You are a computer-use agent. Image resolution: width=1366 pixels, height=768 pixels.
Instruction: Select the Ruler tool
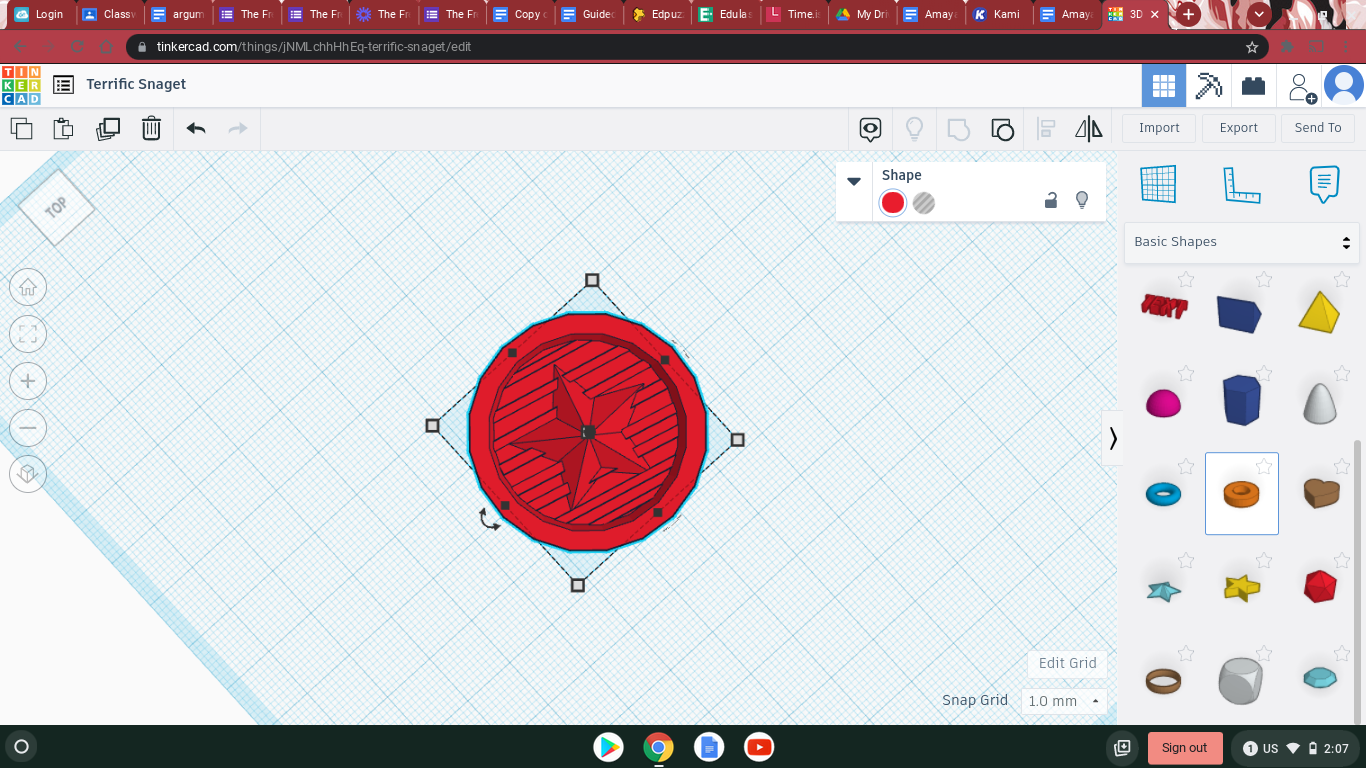[x=1242, y=184]
